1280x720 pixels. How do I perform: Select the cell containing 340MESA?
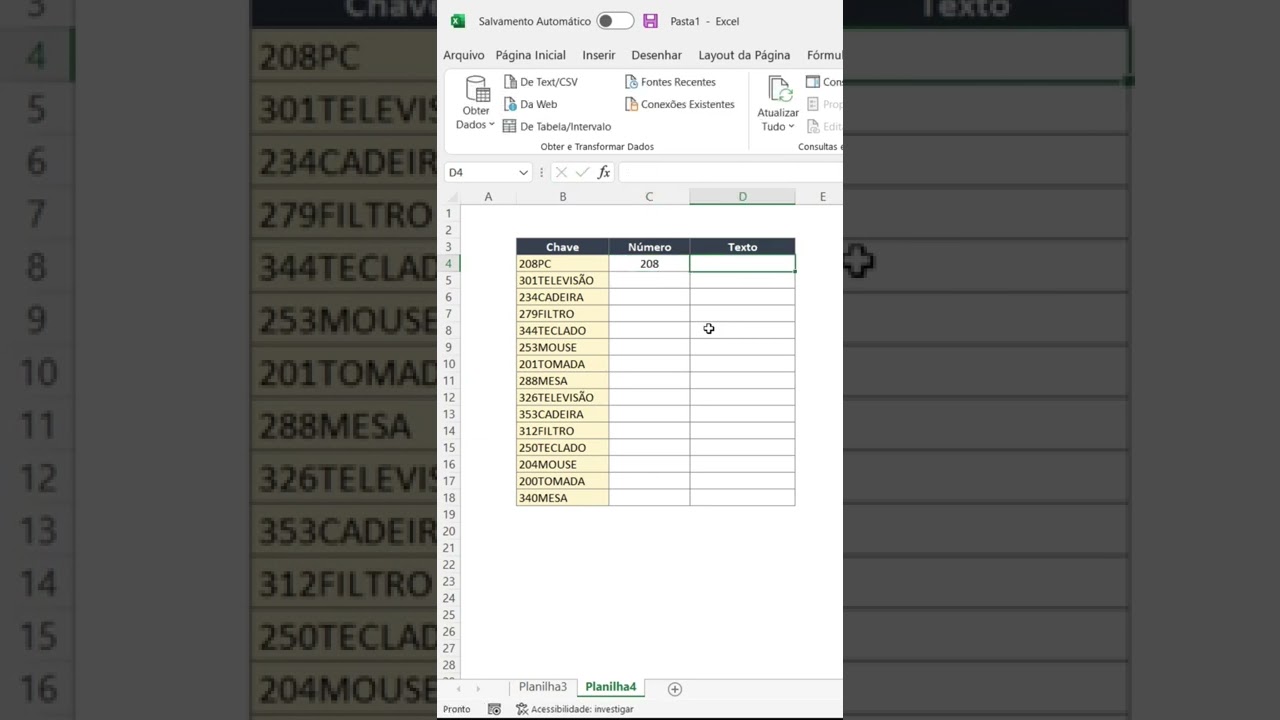click(x=562, y=498)
